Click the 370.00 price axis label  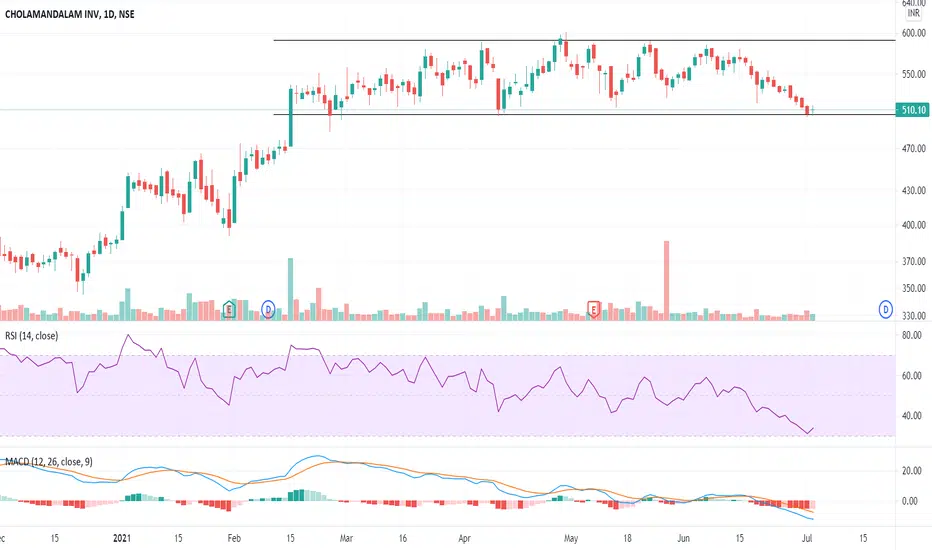coord(914,262)
